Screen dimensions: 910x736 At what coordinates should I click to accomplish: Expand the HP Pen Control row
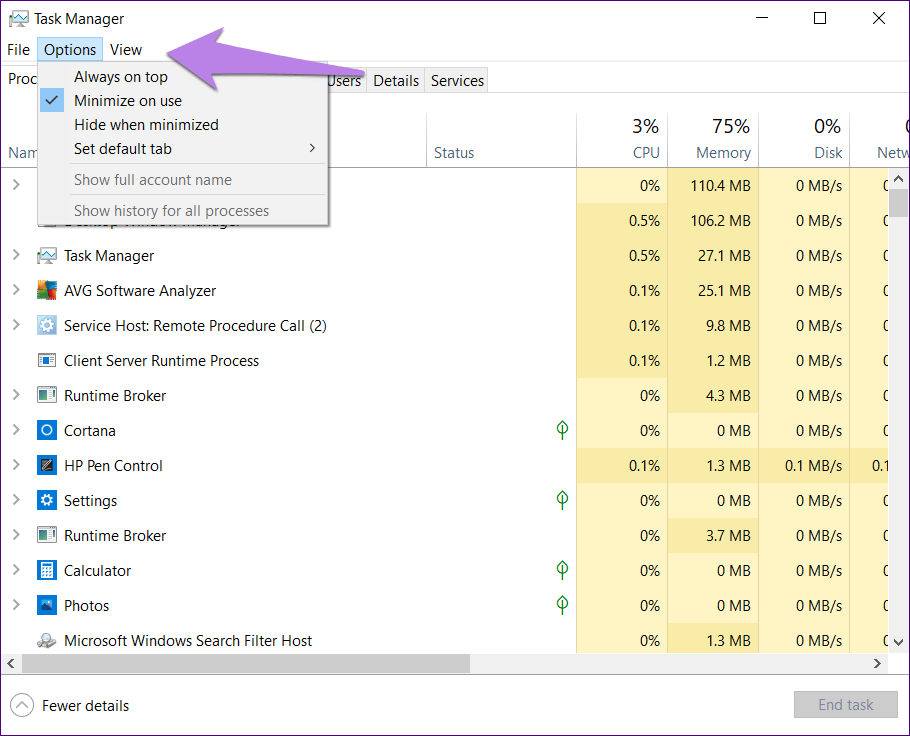click(x=16, y=464)
